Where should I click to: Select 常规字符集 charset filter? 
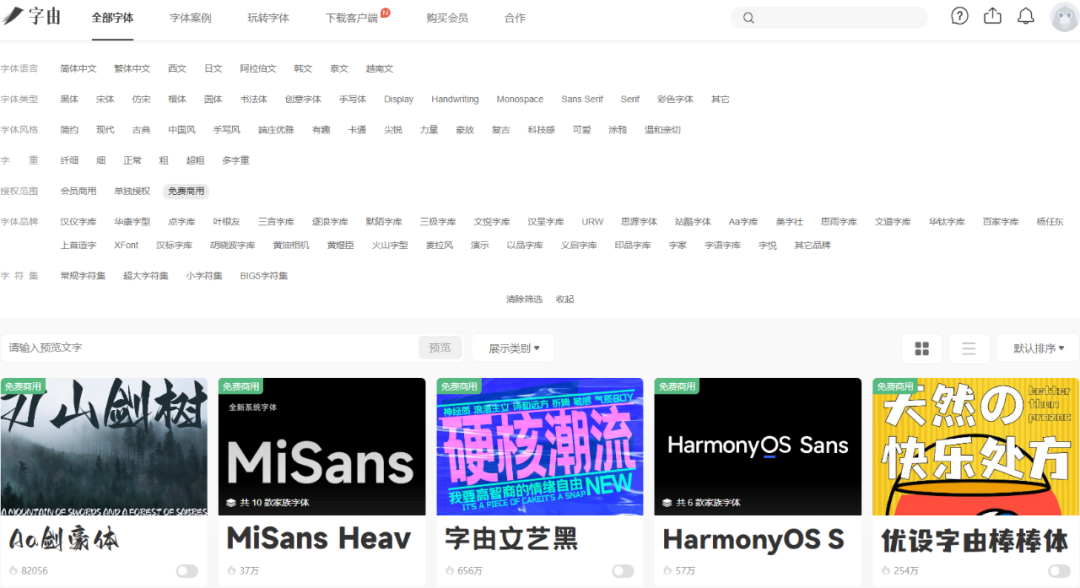pos(83,275)
